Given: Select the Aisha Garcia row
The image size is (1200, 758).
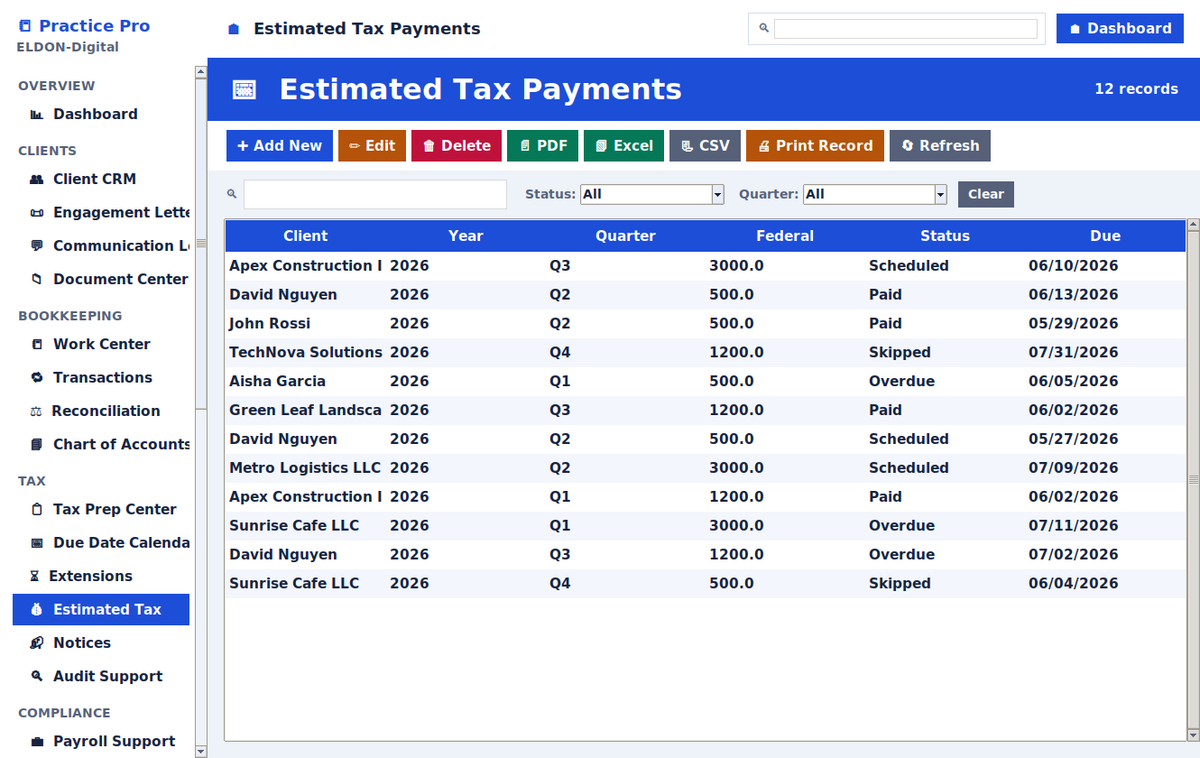Looking at the screenshot, I should coord(705,381).
